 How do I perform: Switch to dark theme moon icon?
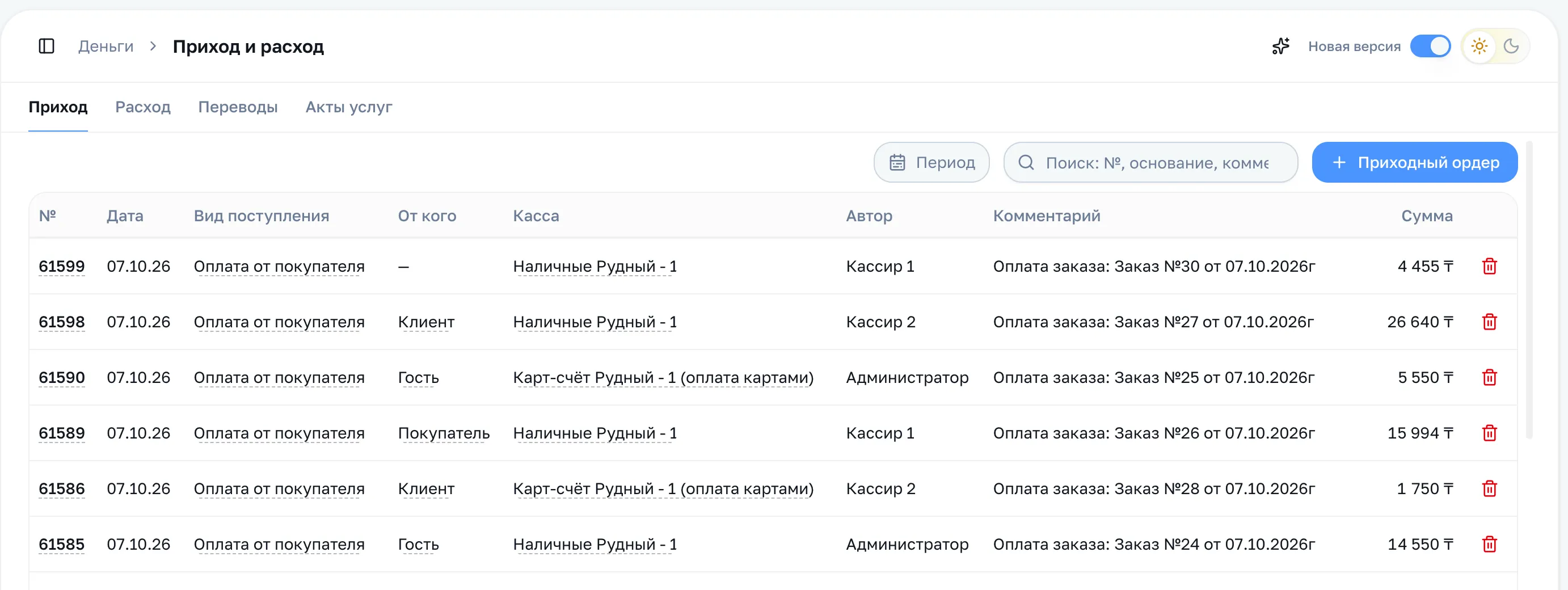[1511, 47]
